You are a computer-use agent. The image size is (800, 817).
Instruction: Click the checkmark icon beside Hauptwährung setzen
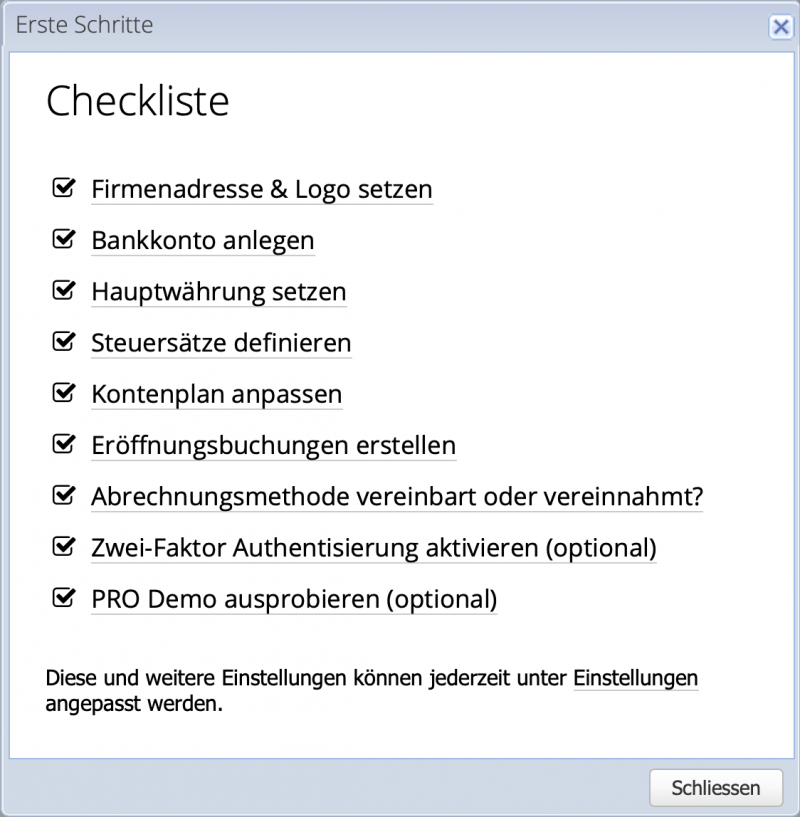point(64,290)
